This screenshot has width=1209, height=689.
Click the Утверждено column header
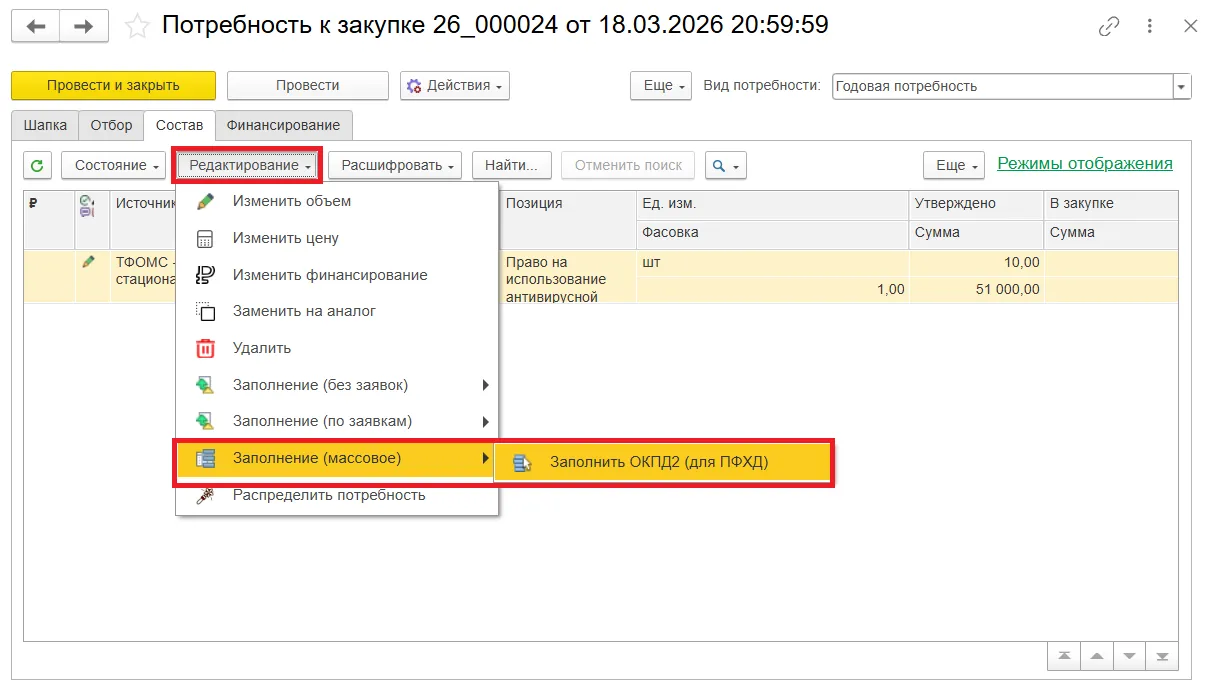click(x=976, y=203)
